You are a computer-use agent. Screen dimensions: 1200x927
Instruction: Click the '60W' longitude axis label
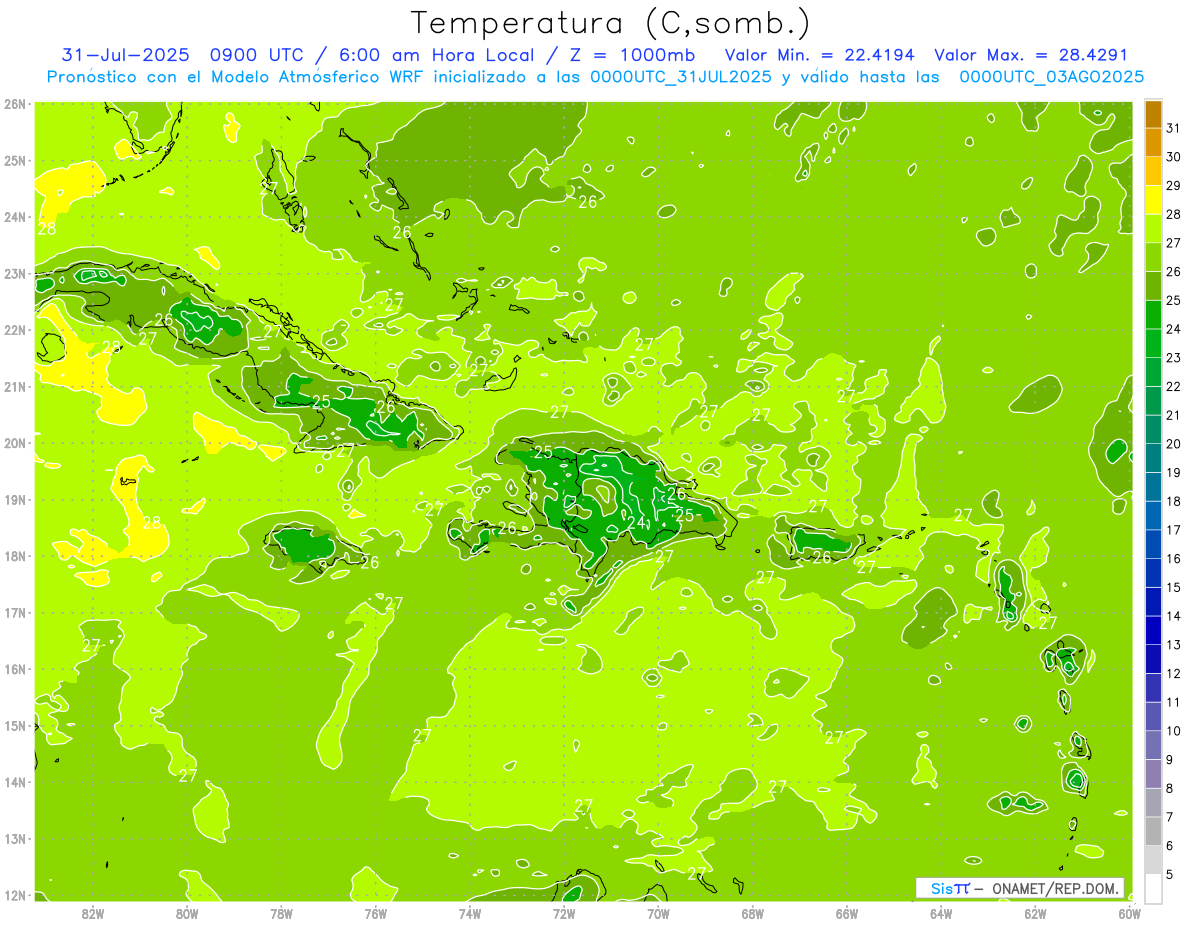coord(1129,913)
